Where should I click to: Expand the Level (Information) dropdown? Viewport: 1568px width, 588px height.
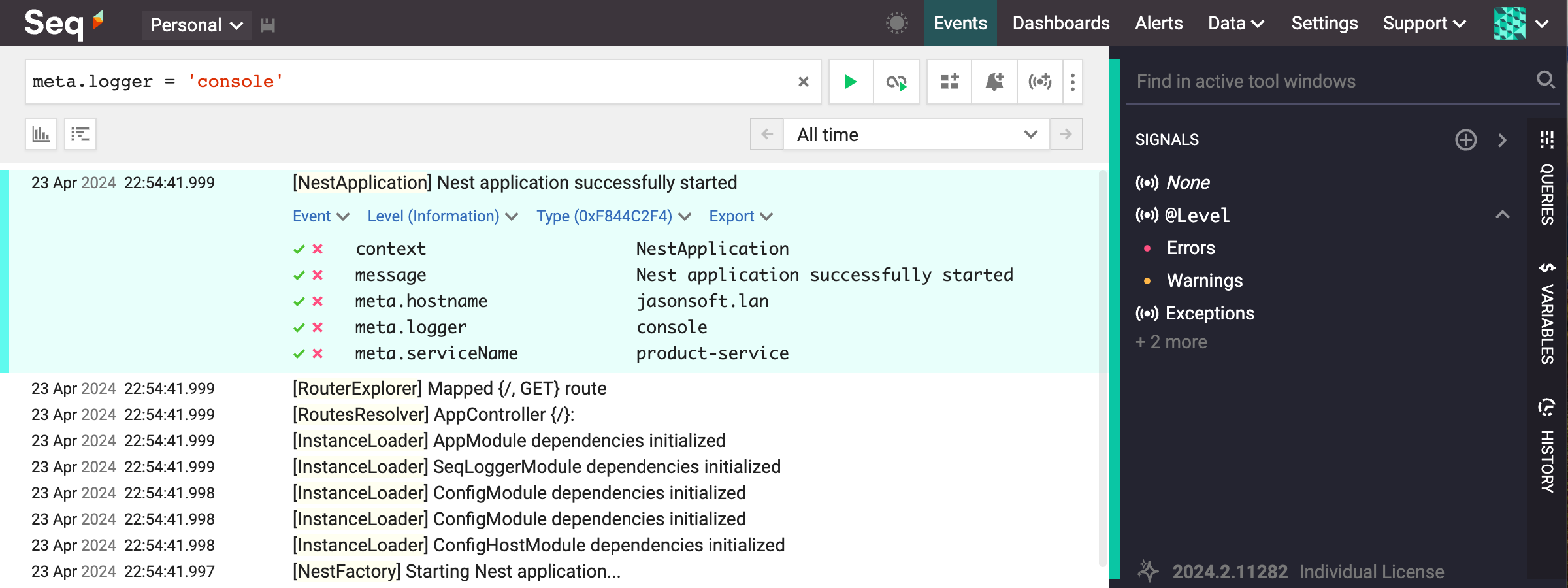coord(442,216)
